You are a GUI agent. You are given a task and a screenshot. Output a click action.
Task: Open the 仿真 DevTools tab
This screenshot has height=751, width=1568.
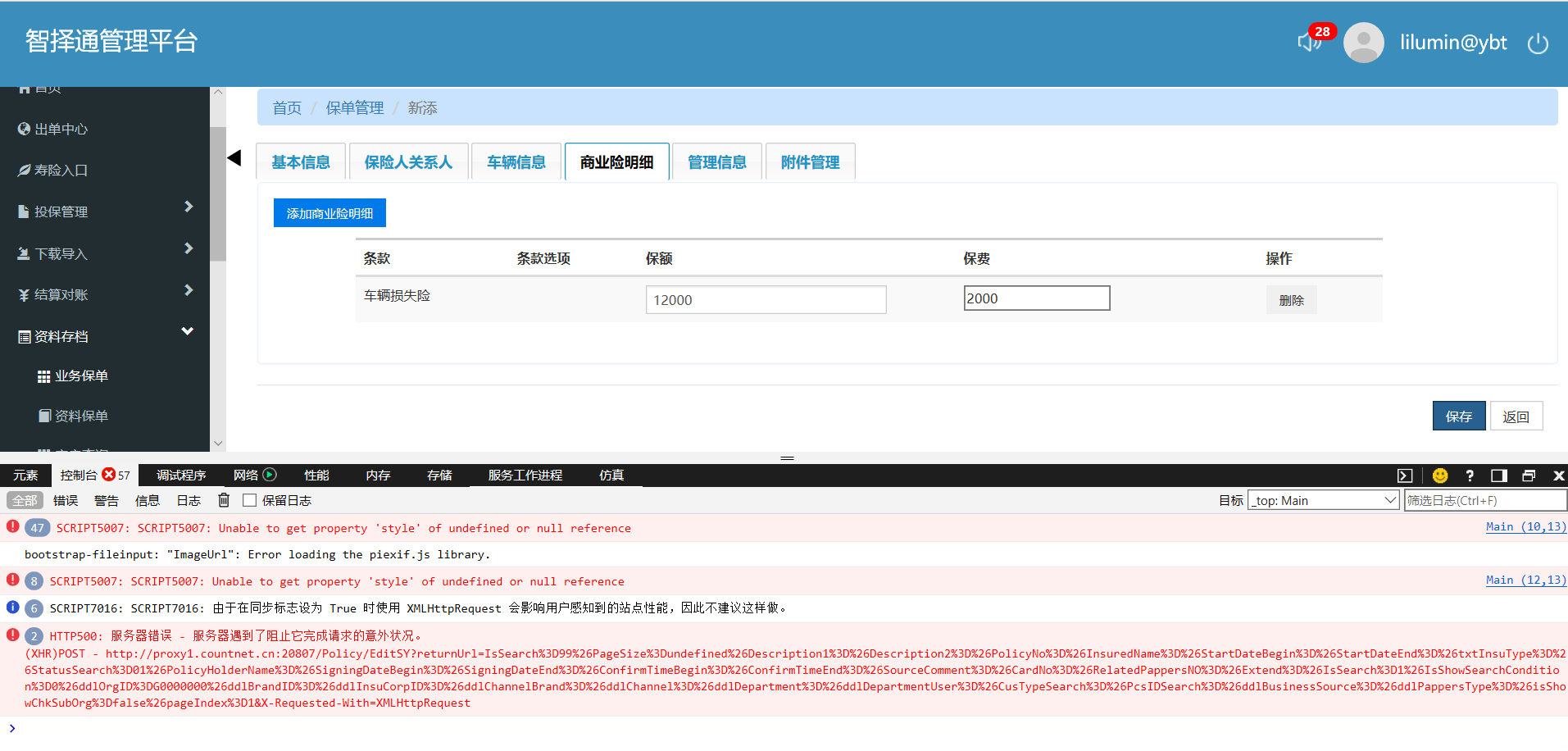tap(611, 475)
